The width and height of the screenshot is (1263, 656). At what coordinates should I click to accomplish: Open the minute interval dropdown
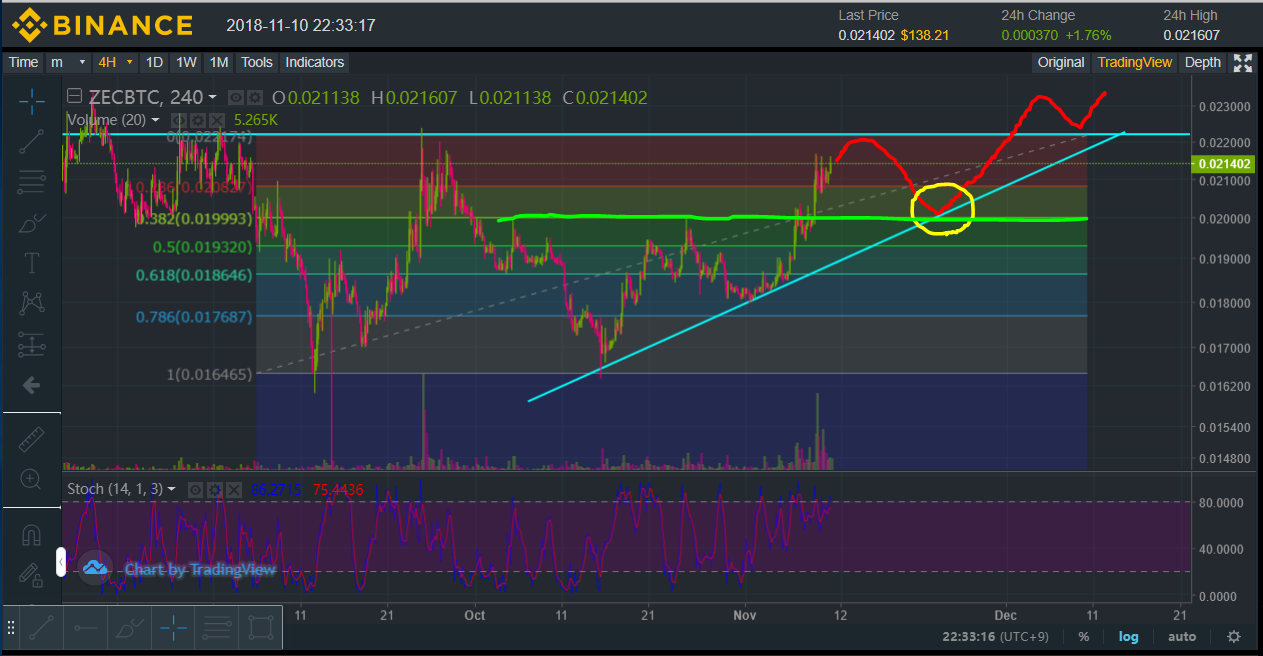68,62
